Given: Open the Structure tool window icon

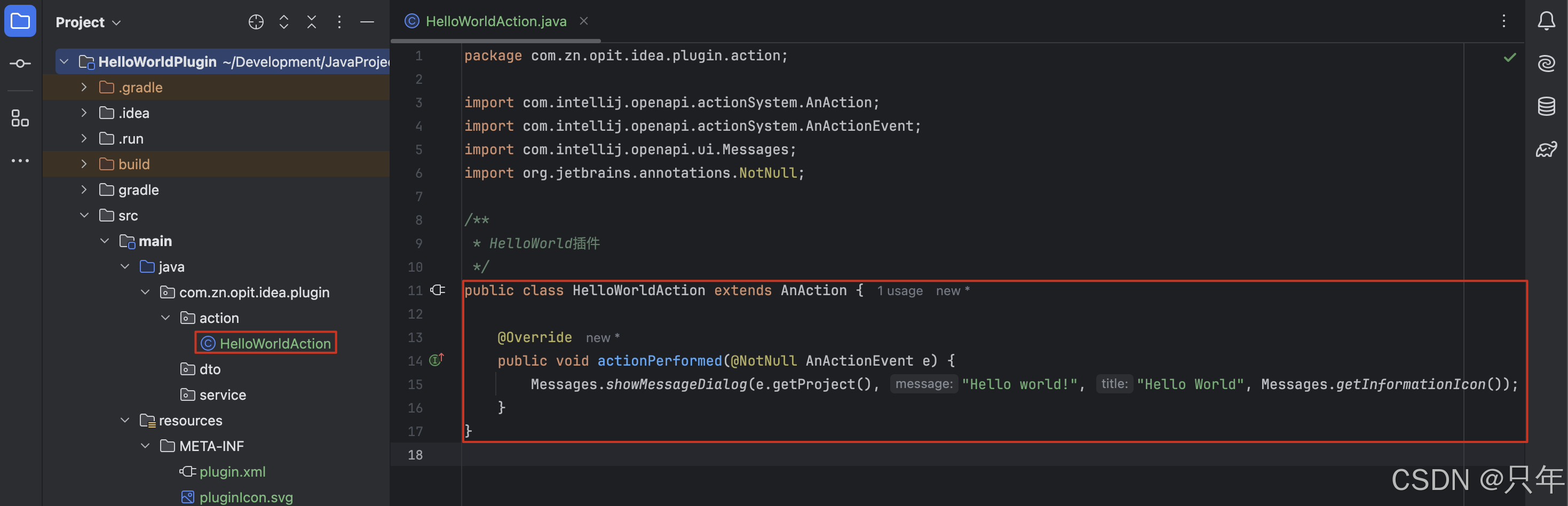Looking at the screenshot, I should pos(20,118).
